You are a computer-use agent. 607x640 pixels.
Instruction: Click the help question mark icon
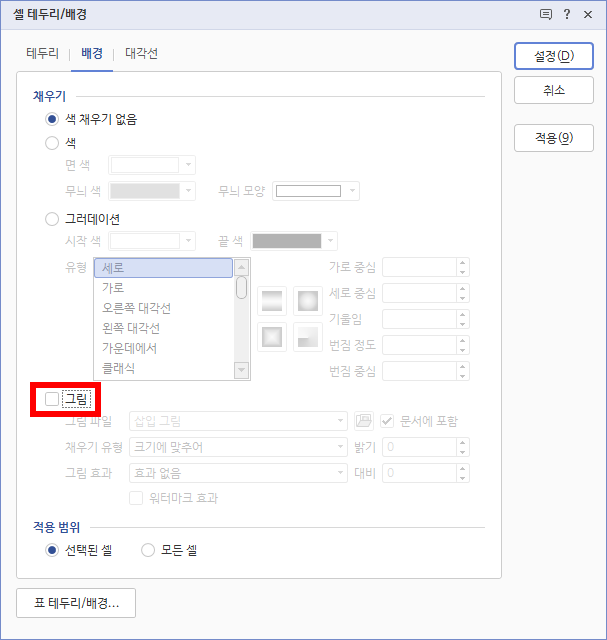coord(567,14)
